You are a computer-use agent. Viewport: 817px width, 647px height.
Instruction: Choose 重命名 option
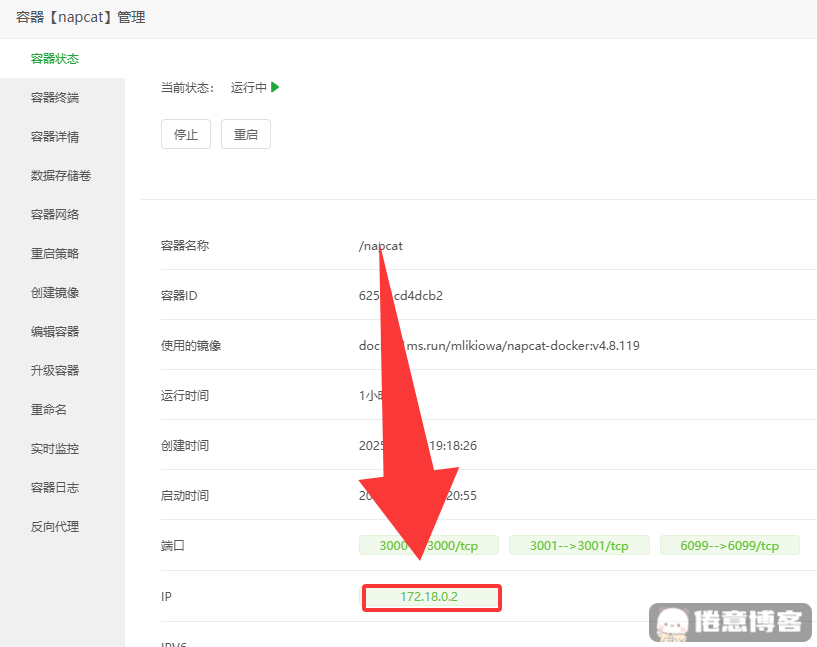pyautogui.click(x=49, y=410)
